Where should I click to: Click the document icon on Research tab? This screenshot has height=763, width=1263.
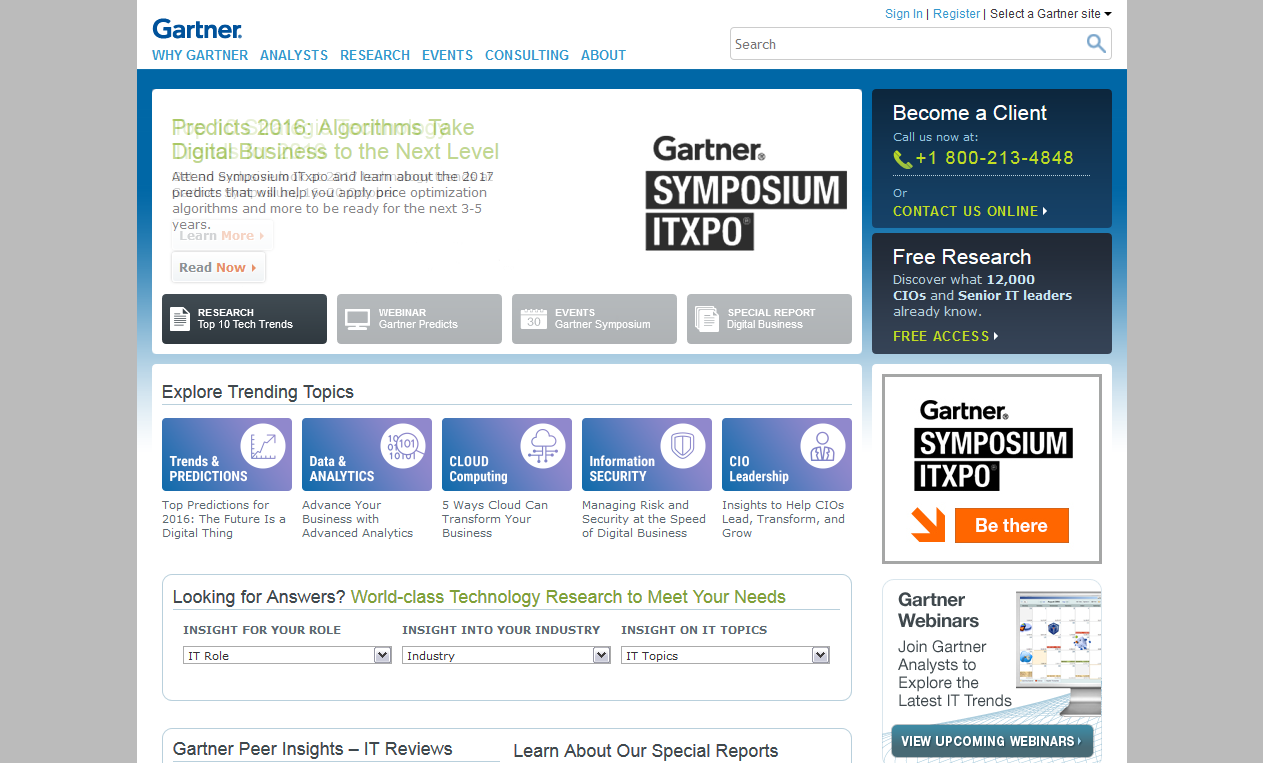180,319
